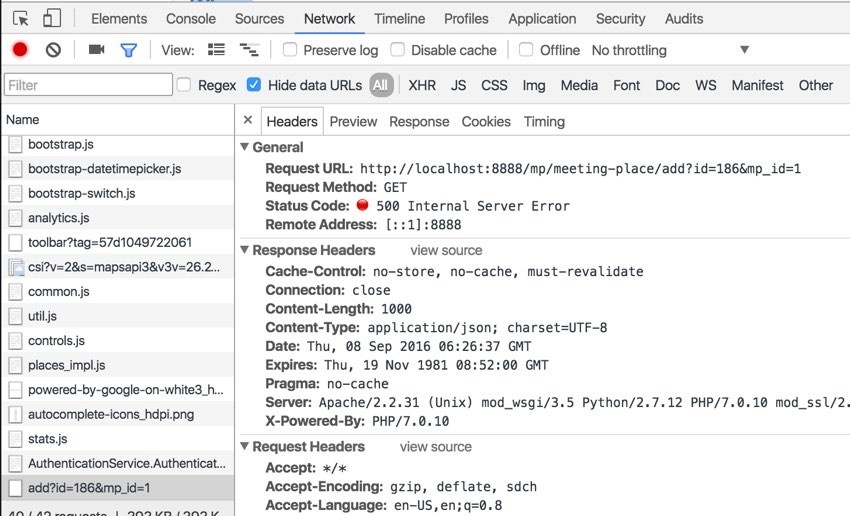
Task: Click the image icon beside csi?v=2&s=mapsapi3
Action: pyautogui.click(x=16, y=267)
